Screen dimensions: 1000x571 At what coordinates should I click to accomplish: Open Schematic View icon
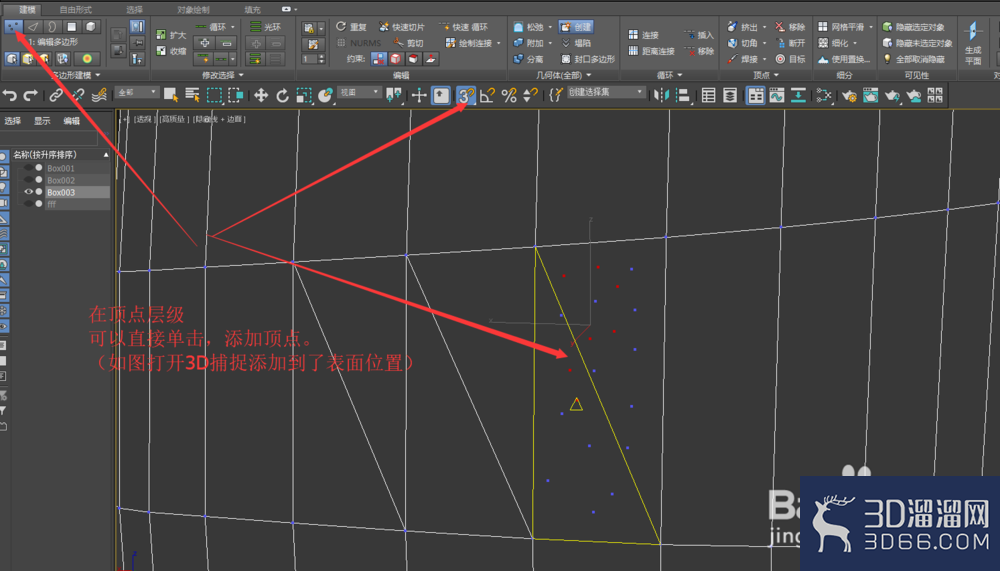pos(798,96)
